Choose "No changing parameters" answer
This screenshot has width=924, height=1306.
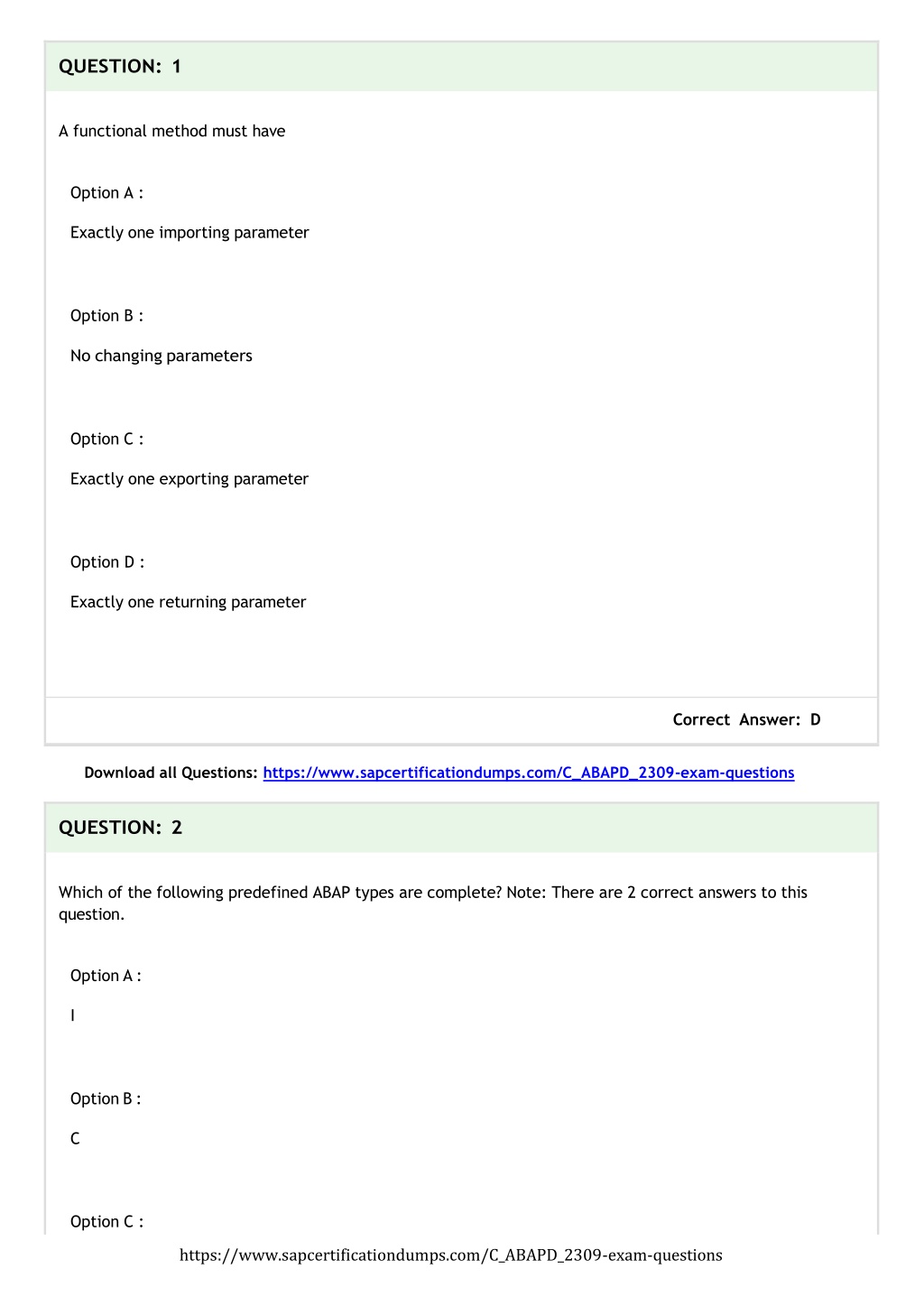coord(162,356)
